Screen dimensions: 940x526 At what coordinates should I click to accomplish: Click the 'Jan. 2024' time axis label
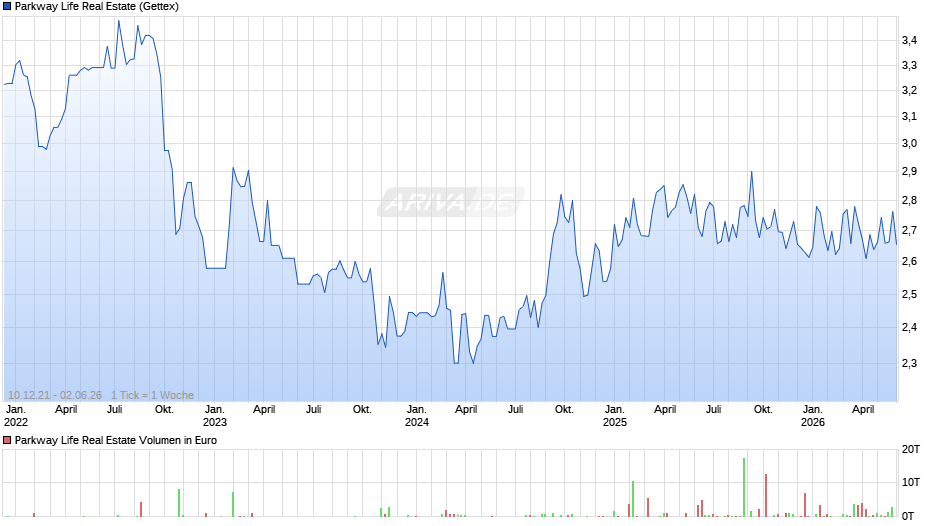[417, 416]
